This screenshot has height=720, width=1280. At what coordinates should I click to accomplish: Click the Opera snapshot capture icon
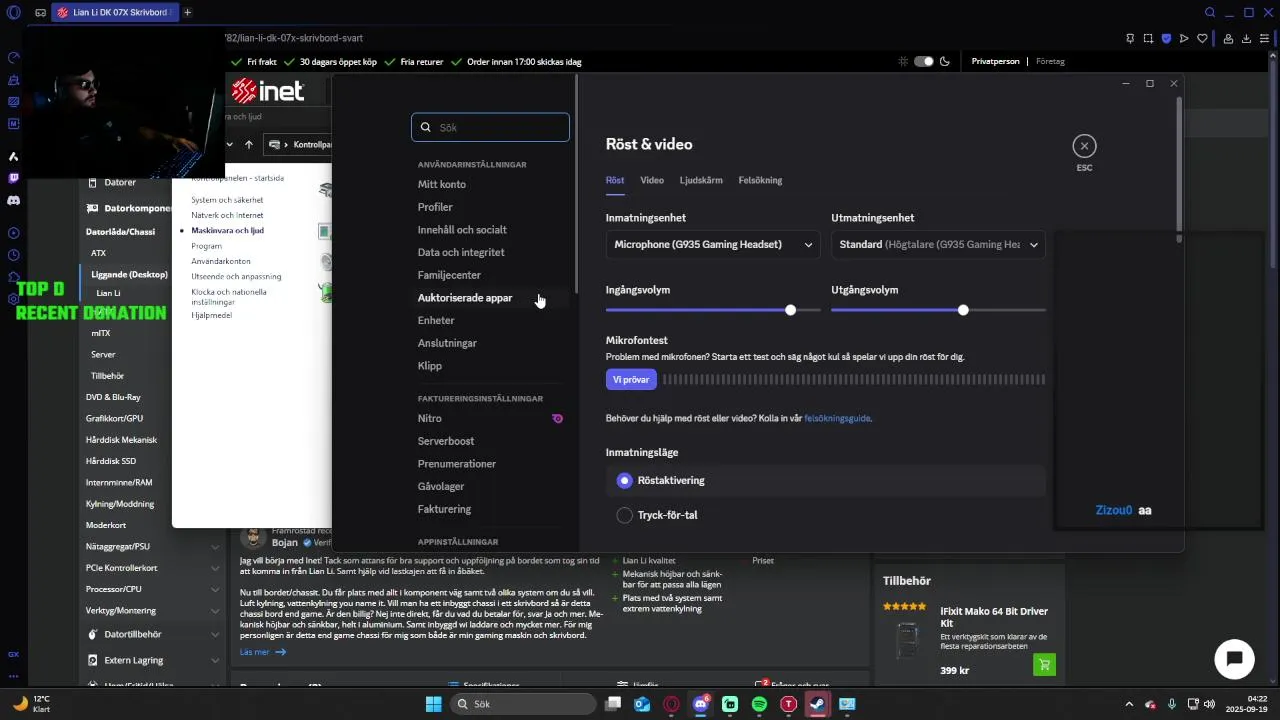click(1148, 39)
